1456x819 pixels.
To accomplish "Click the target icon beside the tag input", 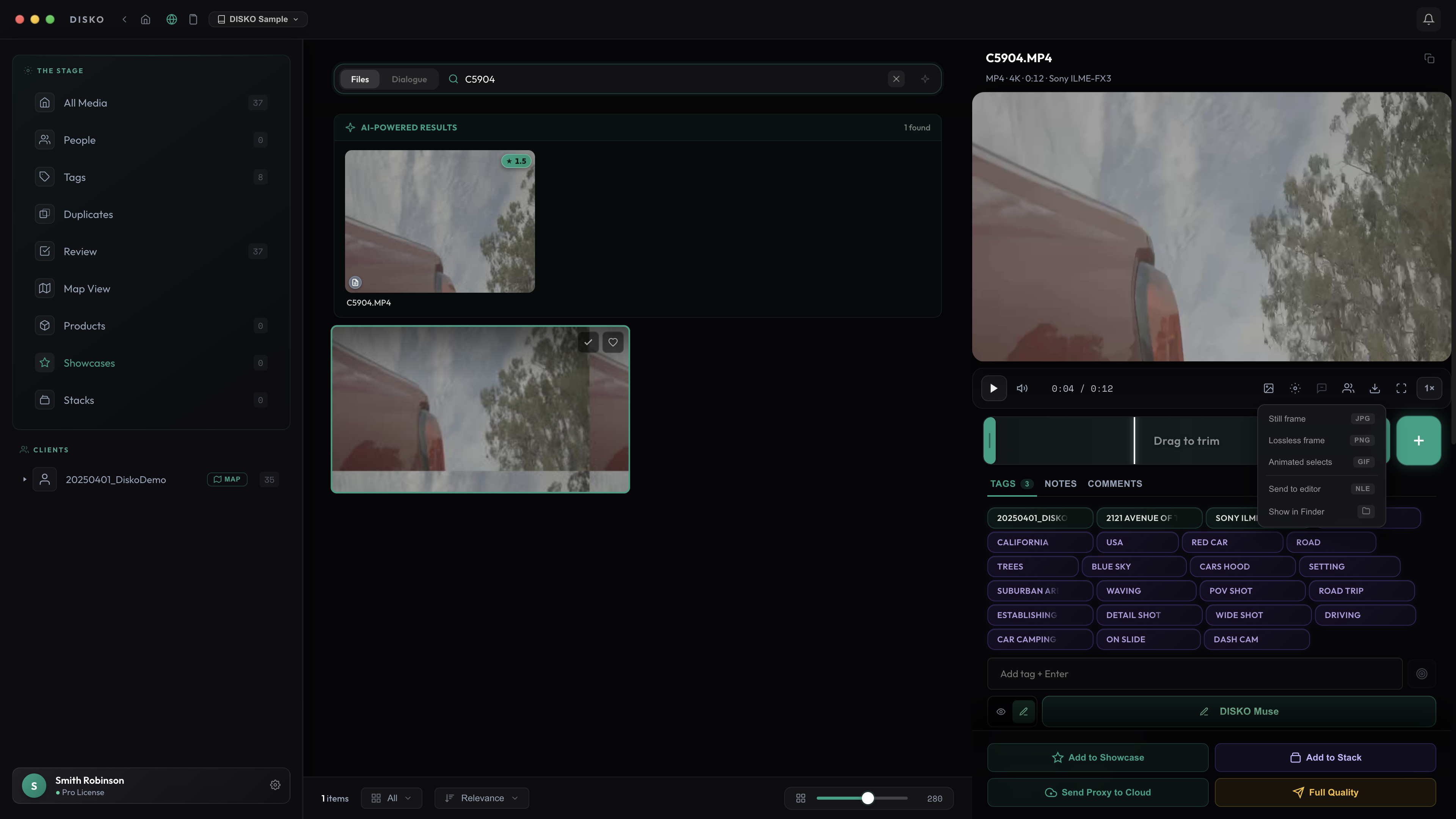I will pos(1421,674).
